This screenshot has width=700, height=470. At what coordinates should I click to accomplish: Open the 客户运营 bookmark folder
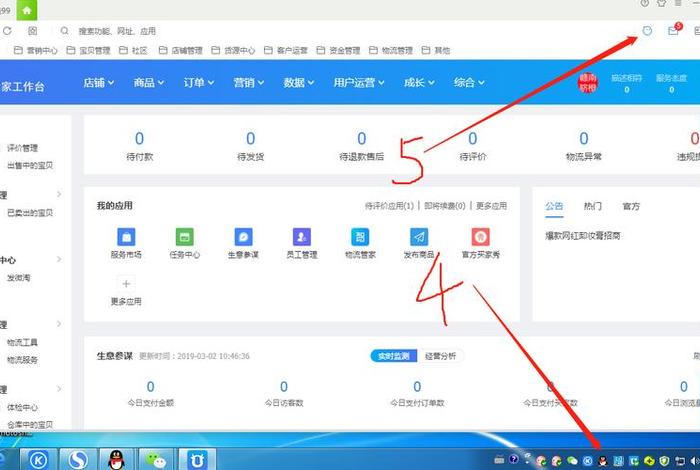286,50
